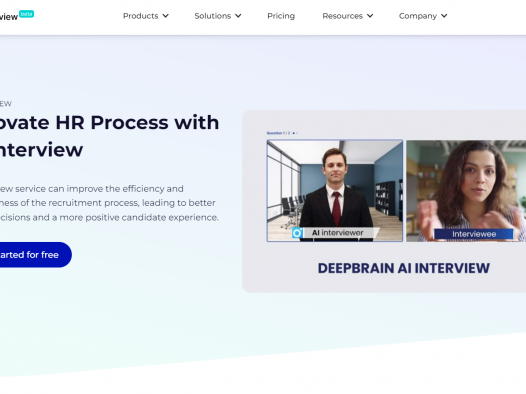Screen dimensions: 526x394
Task: Click the beta badge by the logo
Action: (27, 14)
